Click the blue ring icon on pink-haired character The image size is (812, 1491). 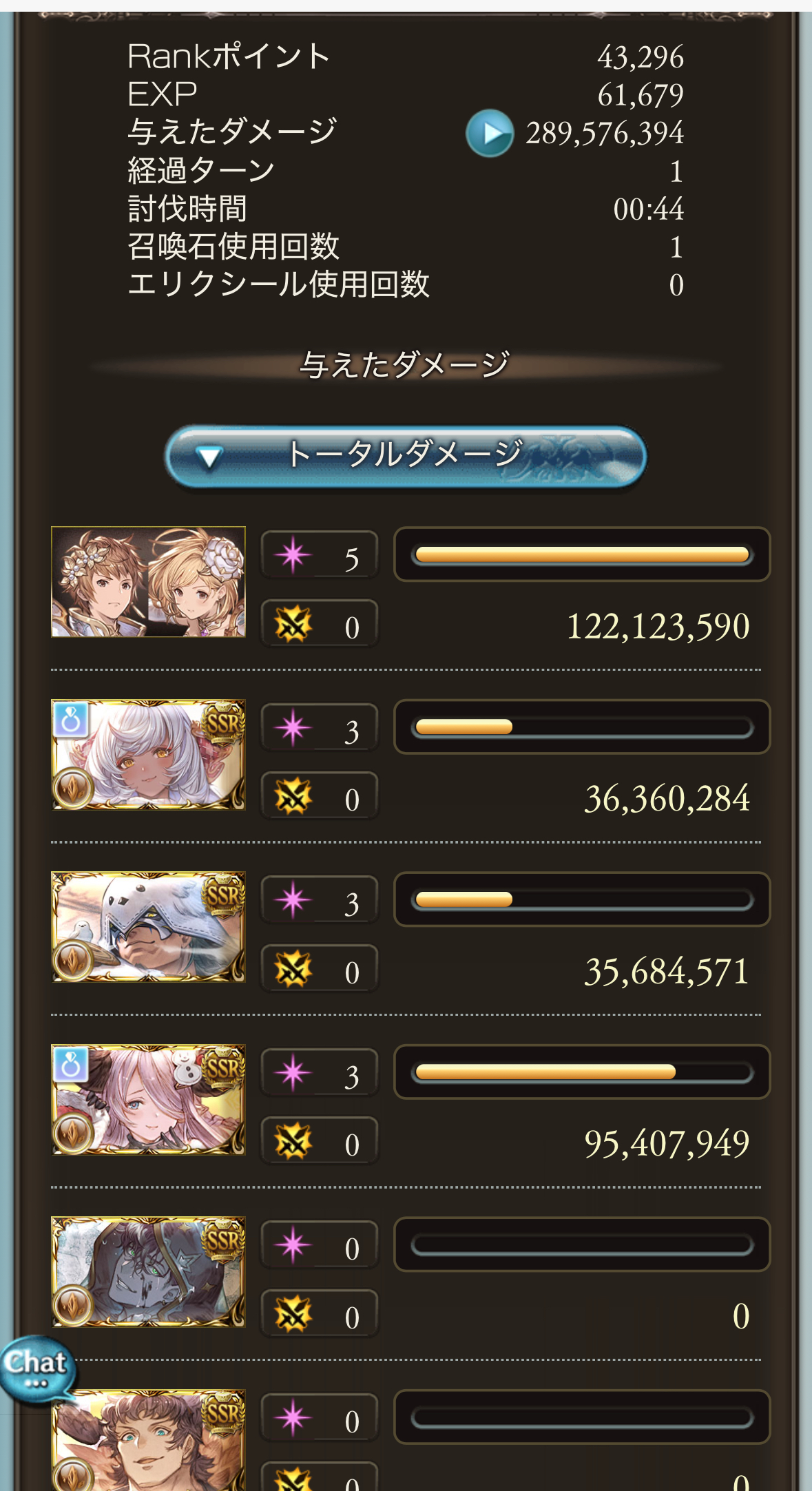click(x=70, y=1065)
